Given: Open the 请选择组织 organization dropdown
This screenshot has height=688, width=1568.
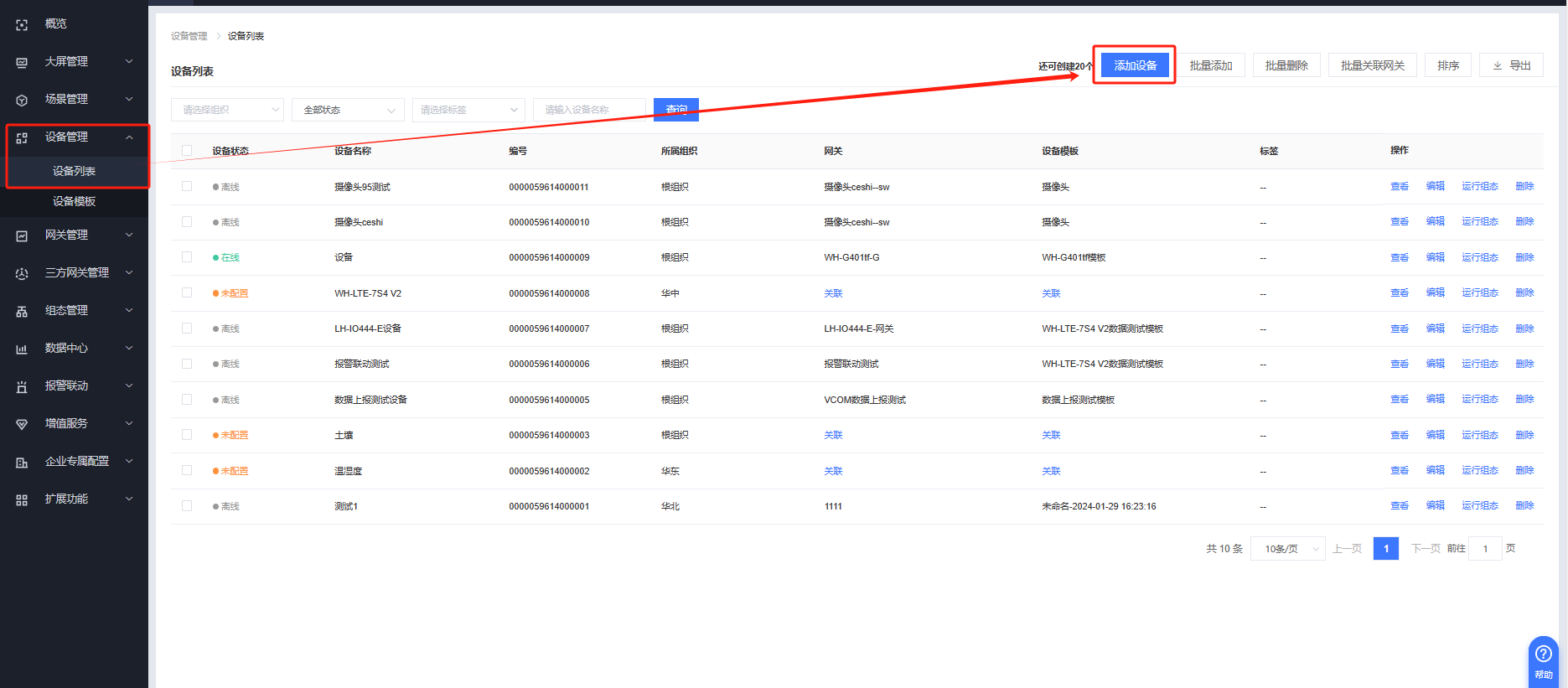Looking at the screenshot, I should click(227, 110).
